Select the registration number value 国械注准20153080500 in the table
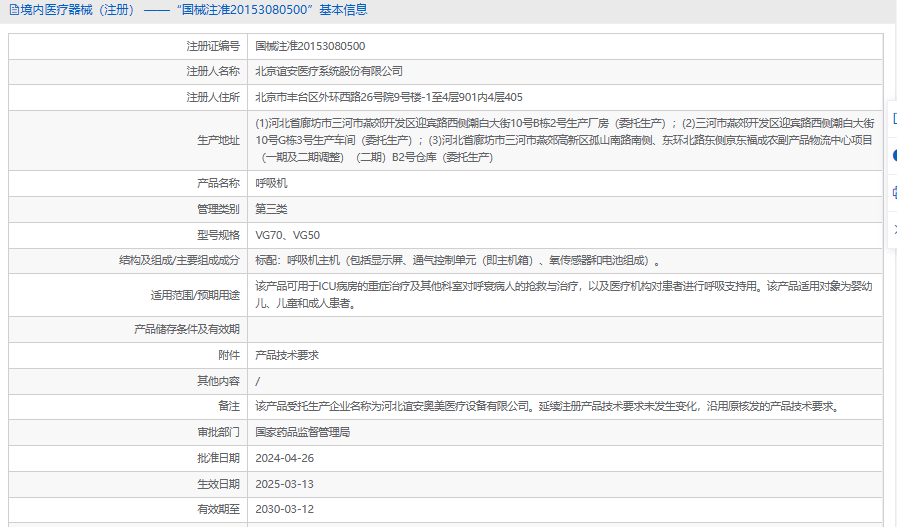 310,46
